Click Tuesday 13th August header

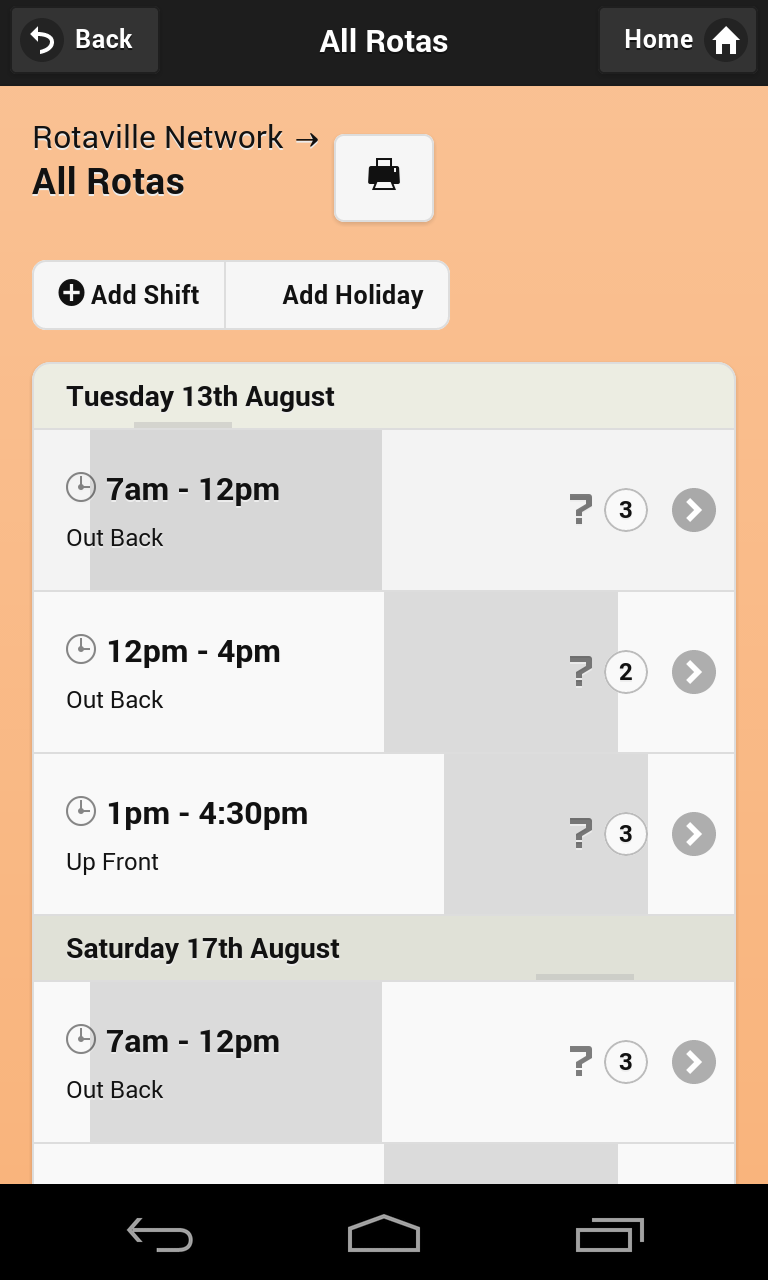click(x=200, y=396)
